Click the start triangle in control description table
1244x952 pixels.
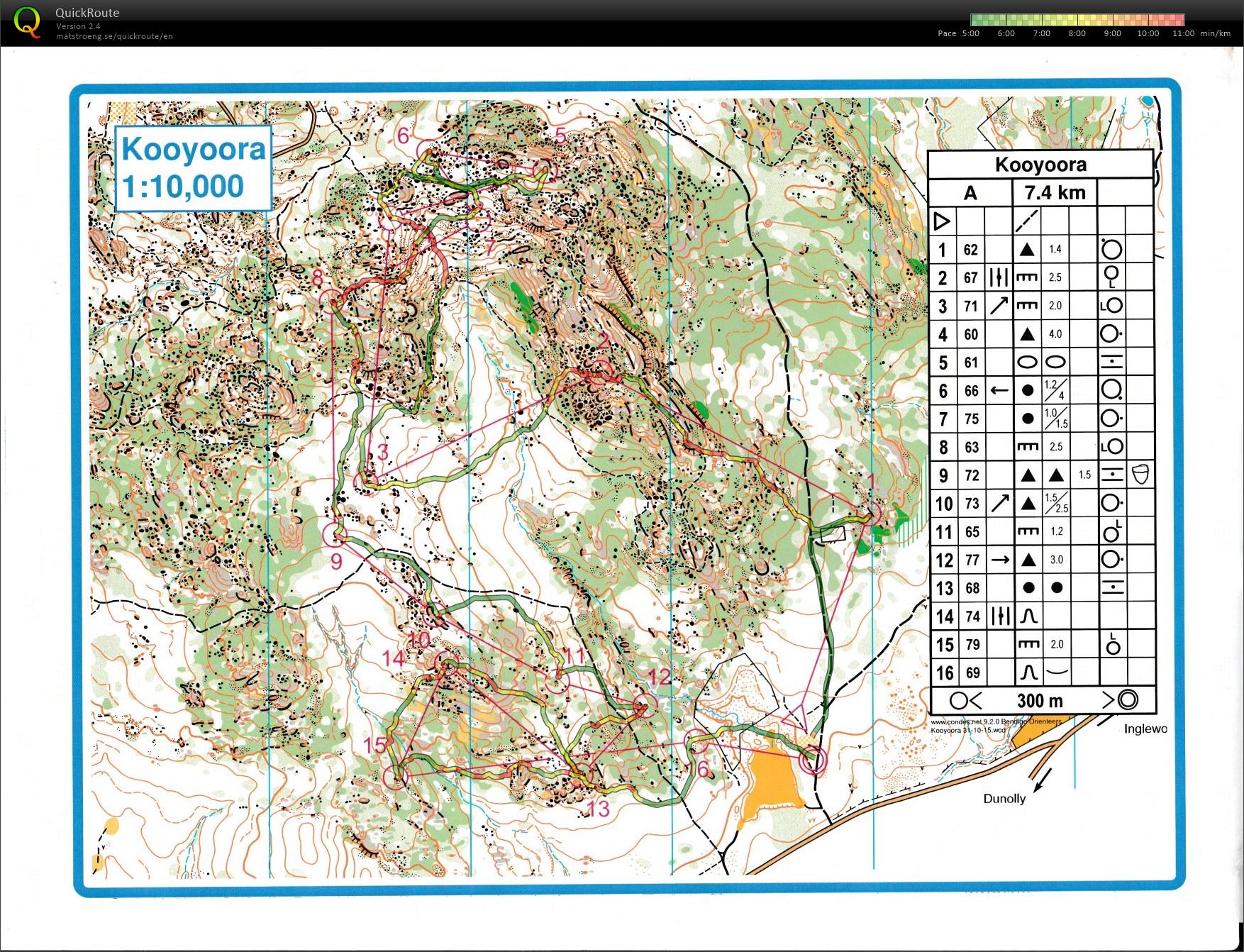(x=942, y=221)
